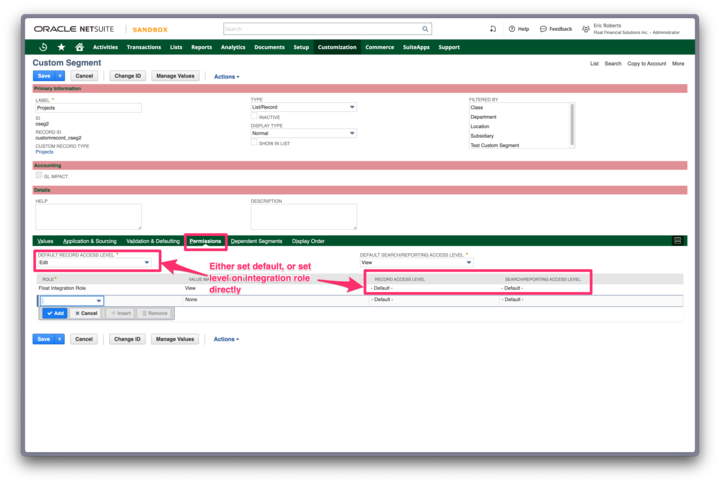720x484 pixels.
Task: Click the shortcuts star icon
Action: [x=61, y=47]
